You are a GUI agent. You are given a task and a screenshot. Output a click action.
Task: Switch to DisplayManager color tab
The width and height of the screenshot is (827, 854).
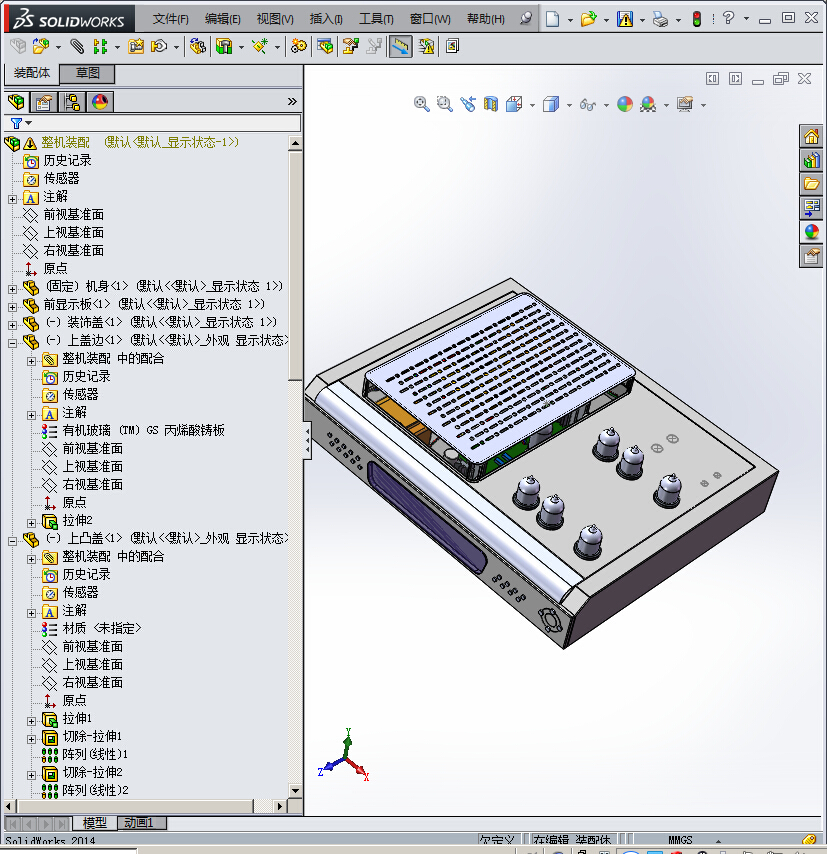(x=100, y=102)
